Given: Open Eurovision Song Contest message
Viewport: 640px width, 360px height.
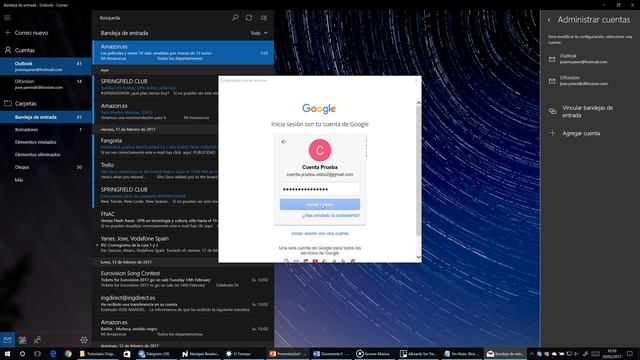Looking at the screenshot, I should (184, 279).
